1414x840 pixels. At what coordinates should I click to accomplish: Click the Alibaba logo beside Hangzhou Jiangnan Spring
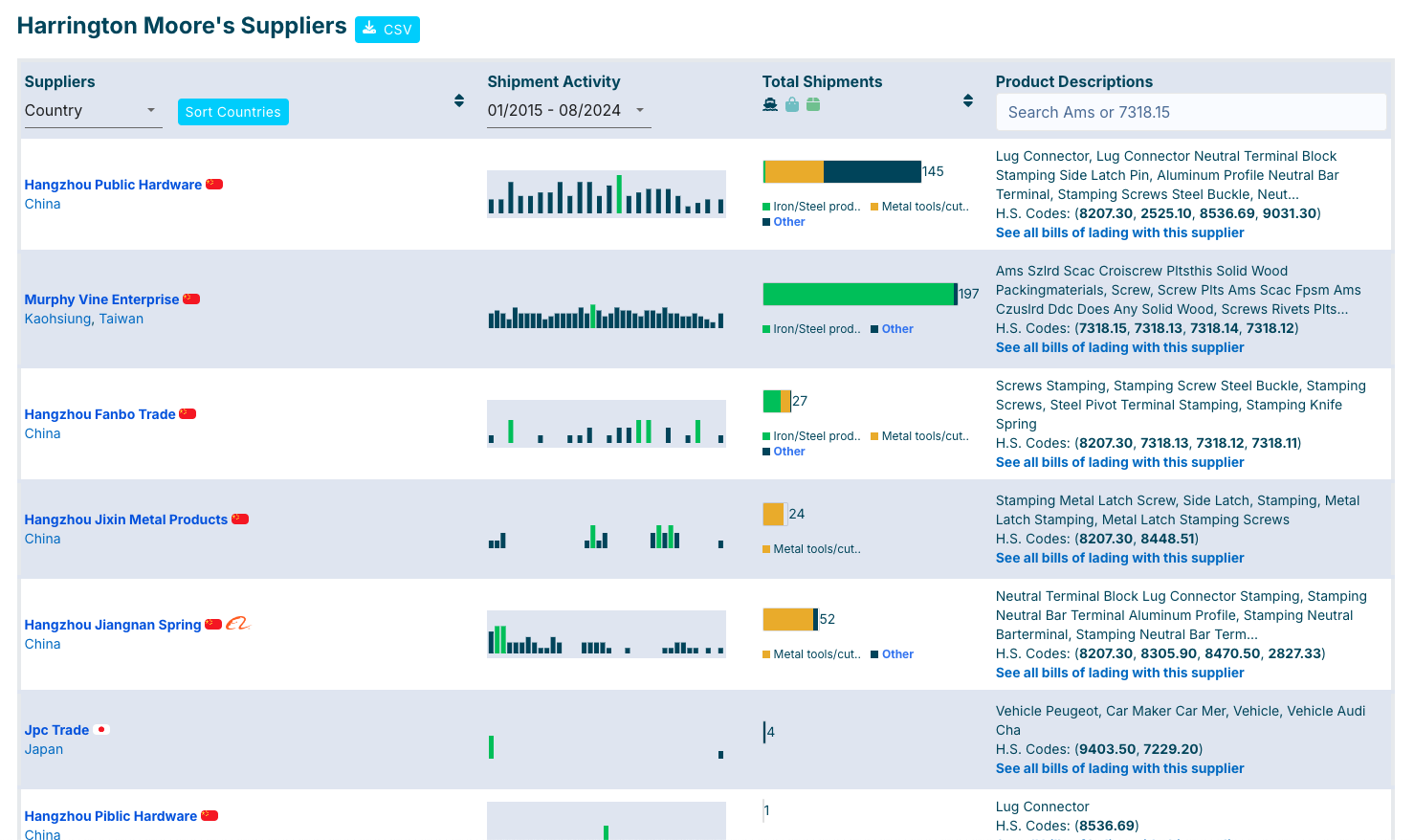click(237, 624)
